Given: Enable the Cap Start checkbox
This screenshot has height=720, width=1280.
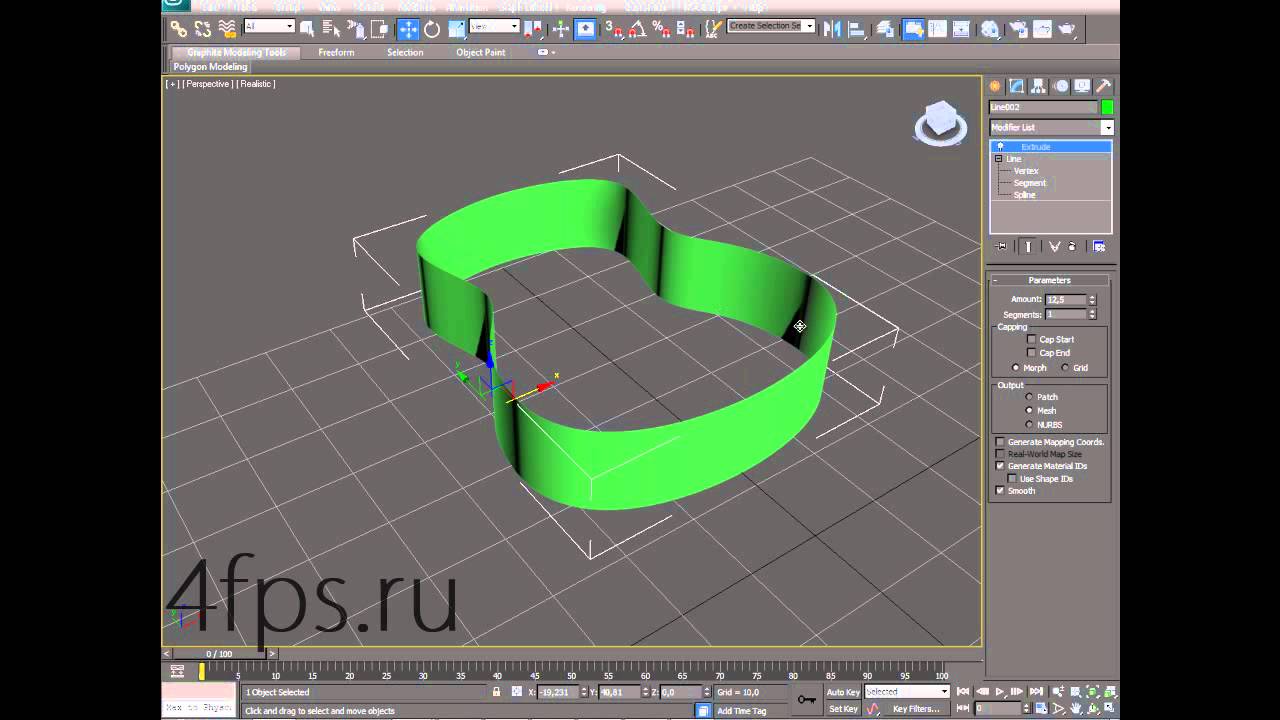Looking at the screenshot, I should 1032,339.
